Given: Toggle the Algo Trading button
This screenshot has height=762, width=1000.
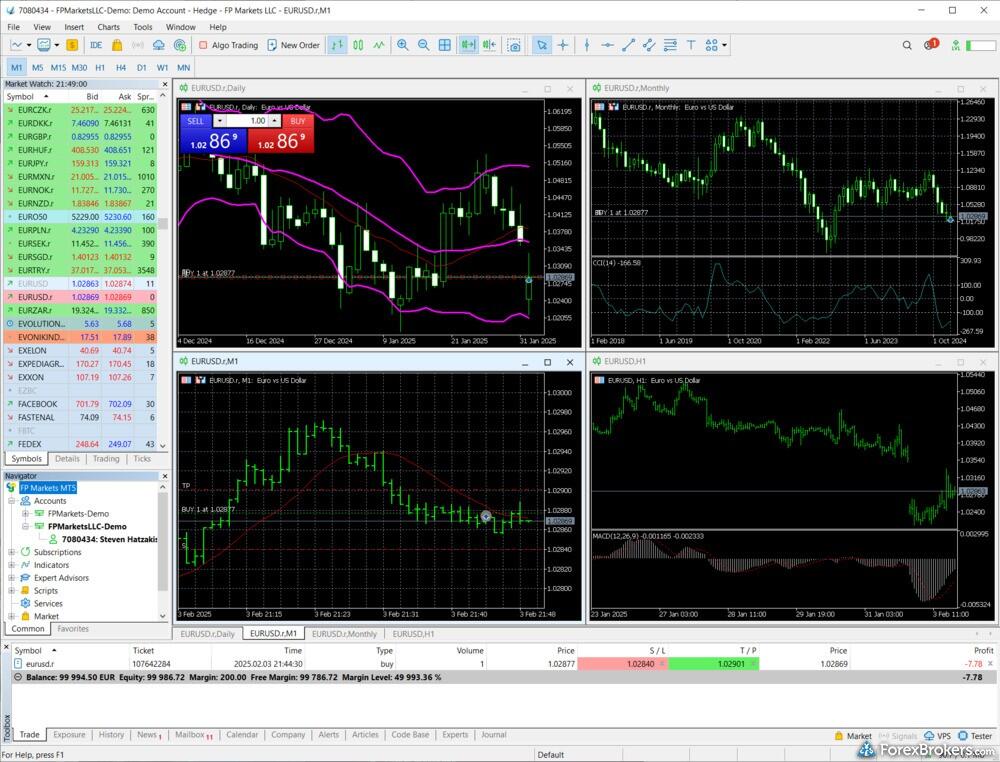Looking at the screenshot, I should 228,45.
